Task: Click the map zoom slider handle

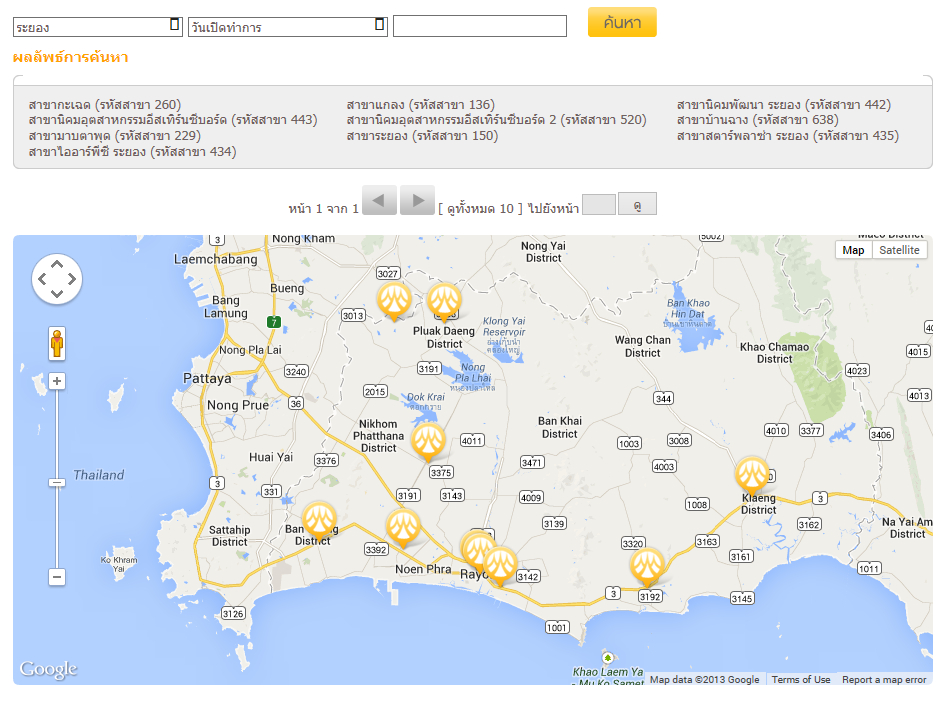Action: (x=57, y=482)
